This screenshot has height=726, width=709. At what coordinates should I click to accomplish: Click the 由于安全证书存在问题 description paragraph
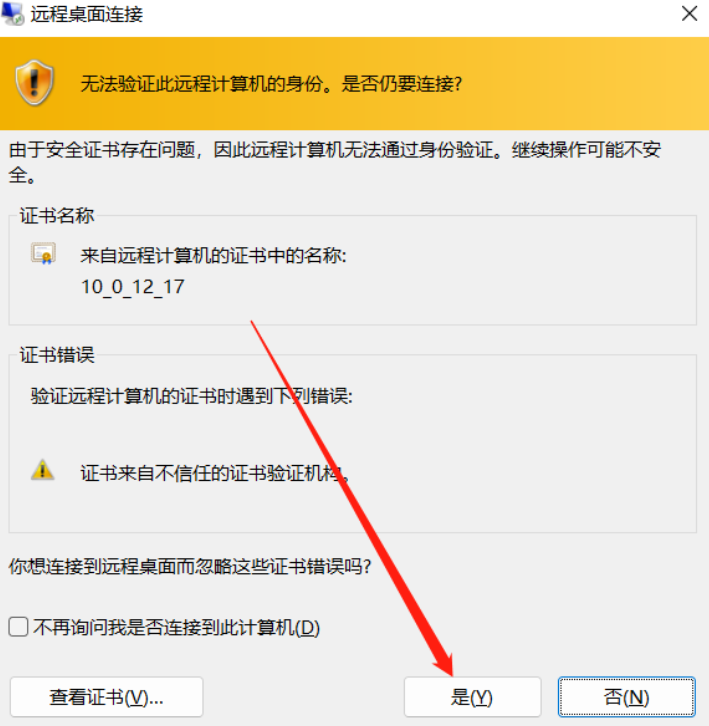point(335,162)
